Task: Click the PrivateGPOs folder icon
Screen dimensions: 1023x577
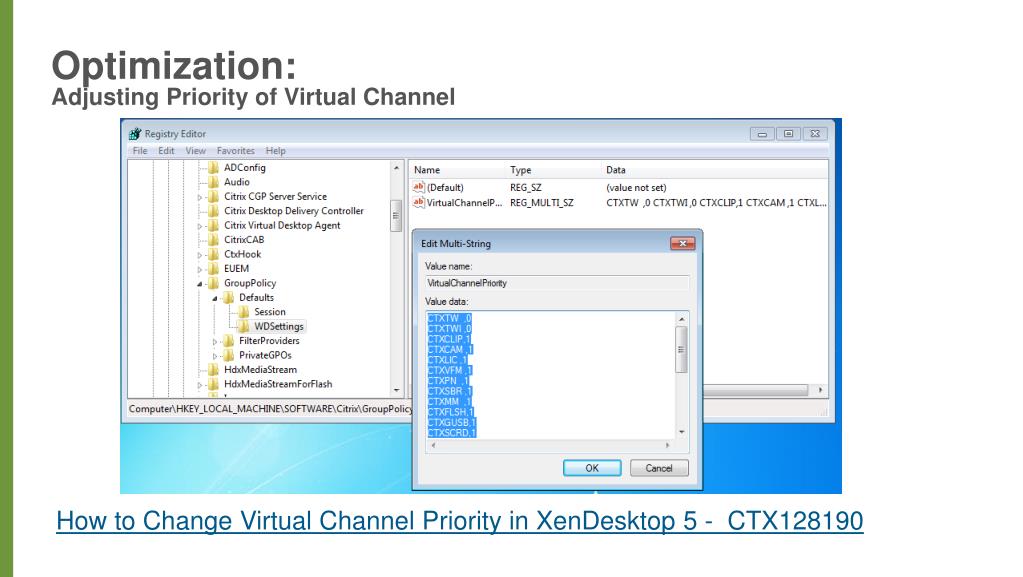Action: (228, 355)
